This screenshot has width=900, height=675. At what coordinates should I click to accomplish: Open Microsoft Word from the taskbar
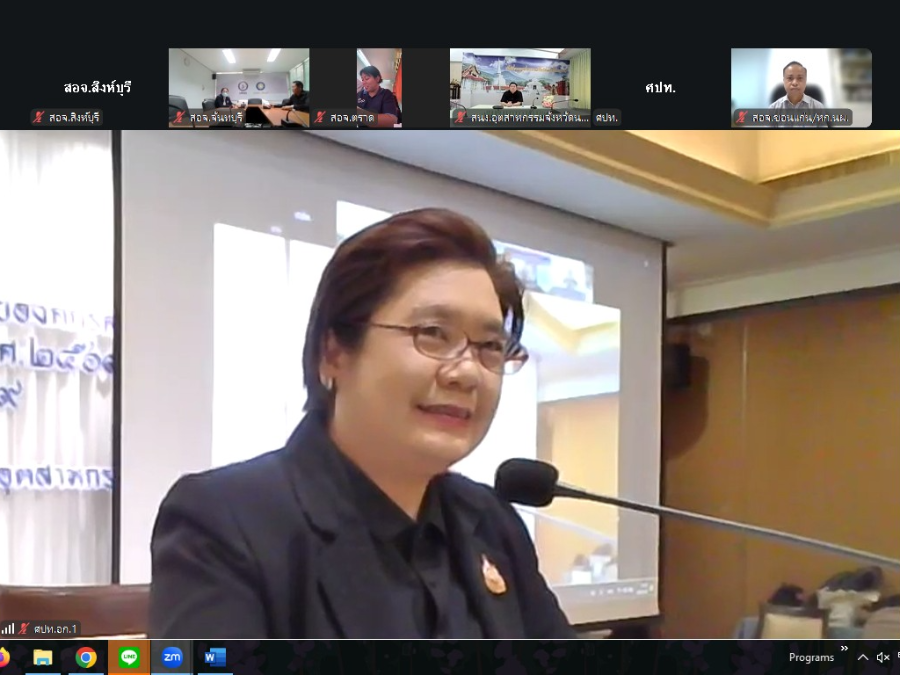tap(212, 657)
